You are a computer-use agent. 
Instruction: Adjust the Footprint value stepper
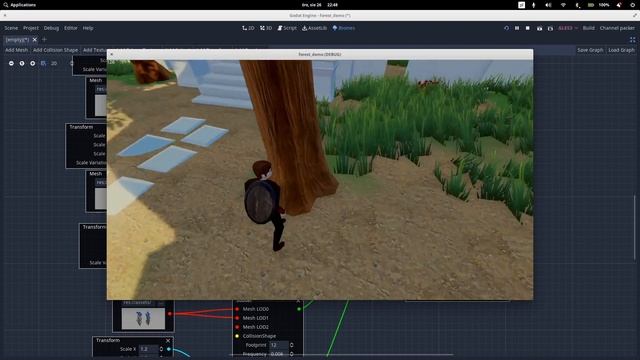pos(291,345)
